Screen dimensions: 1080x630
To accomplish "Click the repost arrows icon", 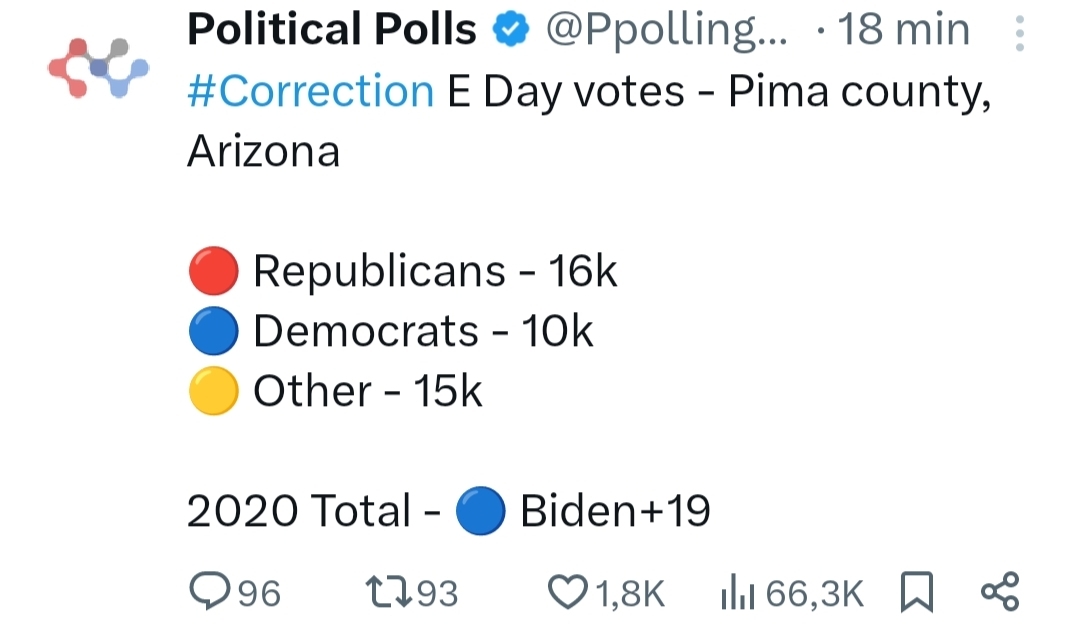I will click(386, 593).
